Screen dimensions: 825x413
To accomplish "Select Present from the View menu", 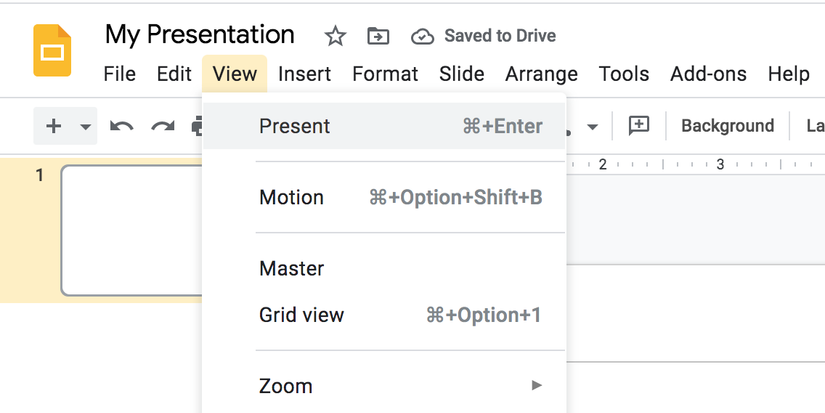I will click(x=294, y=126).
